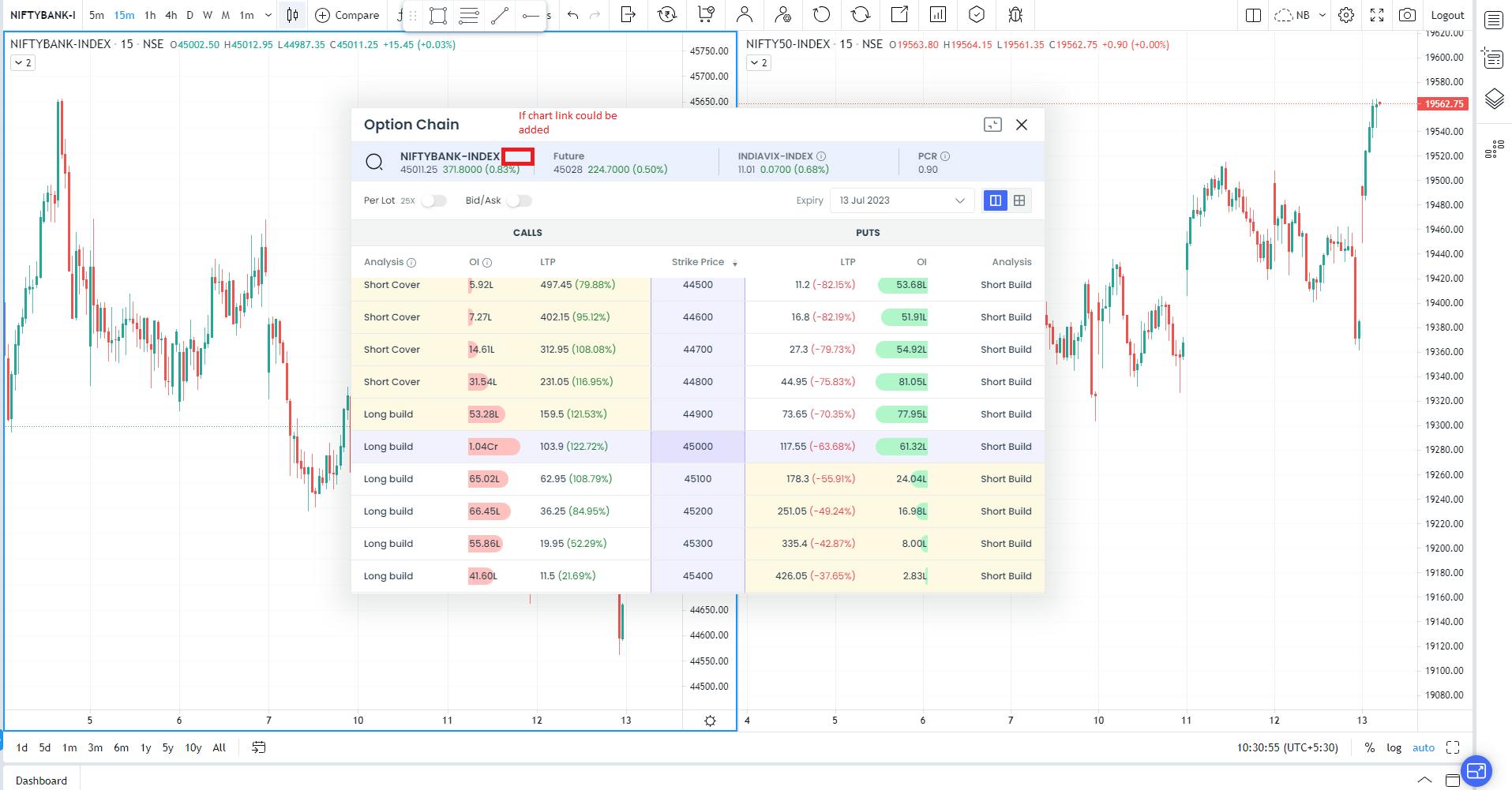Toggle log scale on the chart
The image size is (1512, 790).
click(x=1394, y=747)
